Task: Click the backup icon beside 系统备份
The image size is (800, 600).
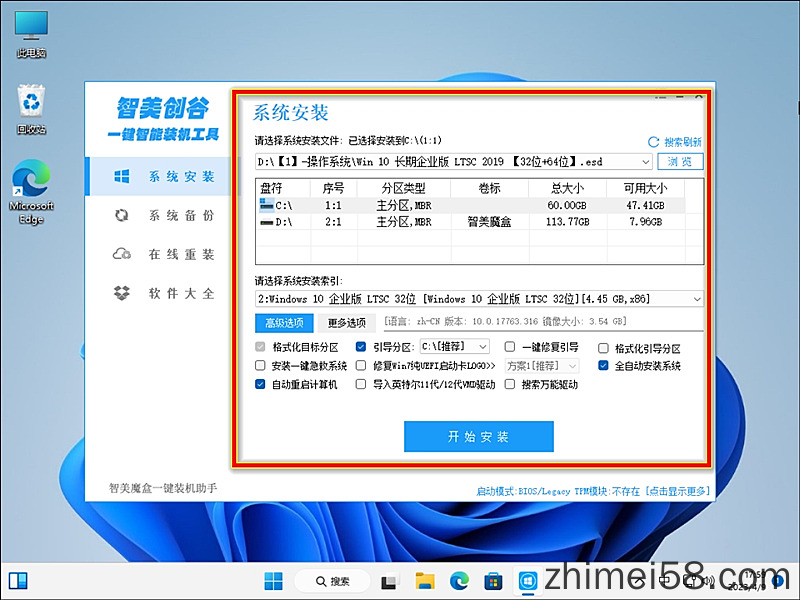Action: (121, 215)
